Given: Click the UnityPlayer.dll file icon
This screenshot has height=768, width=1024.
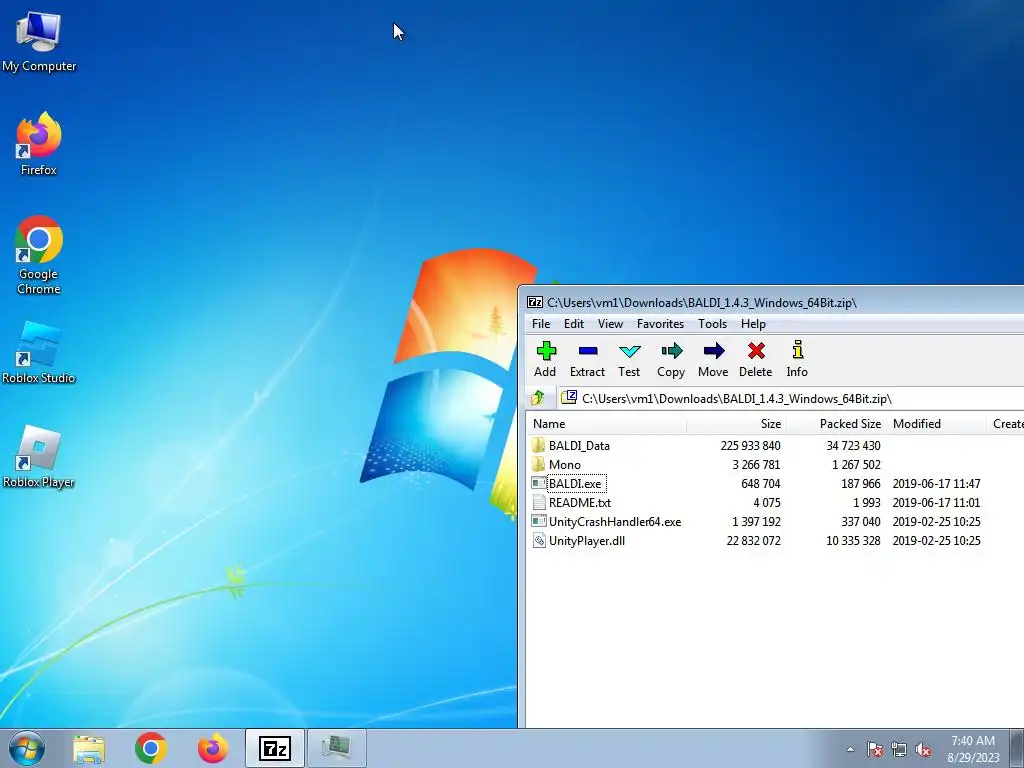Looking at the screenshot, I should click(539, 541).
